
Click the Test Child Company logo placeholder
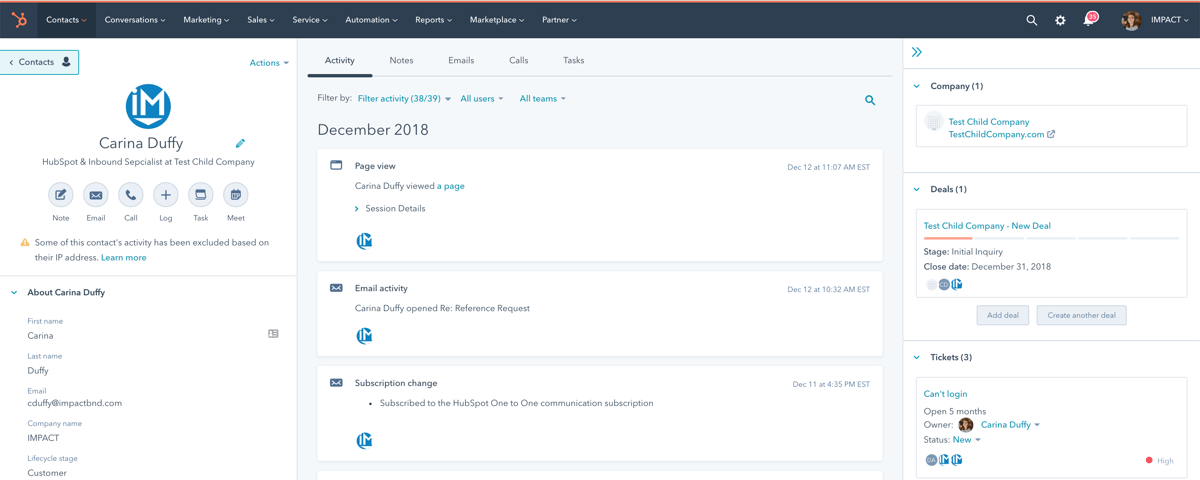click(x=933, y=123)
